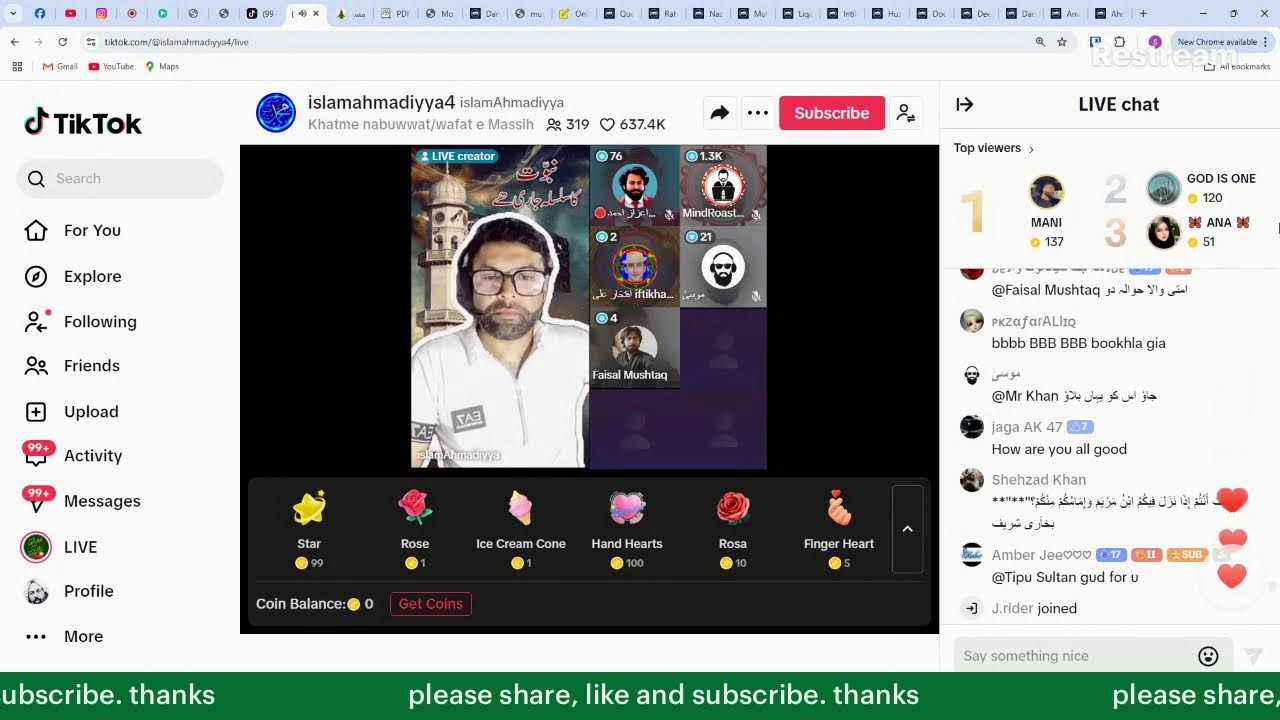Share the live stream arrow icon
Viewport: 1280px width, 720px height.
click(719, 113)
